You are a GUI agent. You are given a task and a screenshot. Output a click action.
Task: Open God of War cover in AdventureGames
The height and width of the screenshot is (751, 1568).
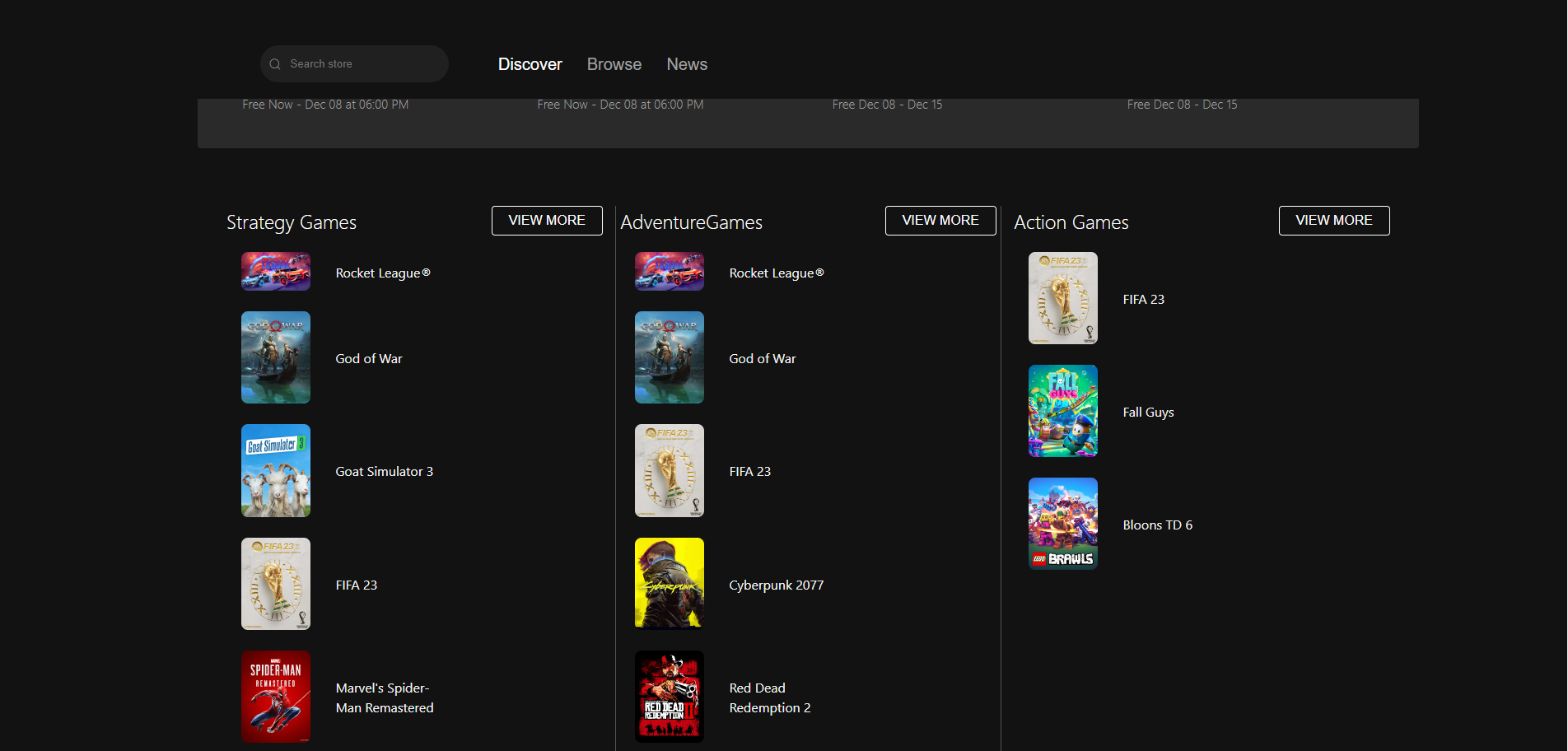click(670, 357)
